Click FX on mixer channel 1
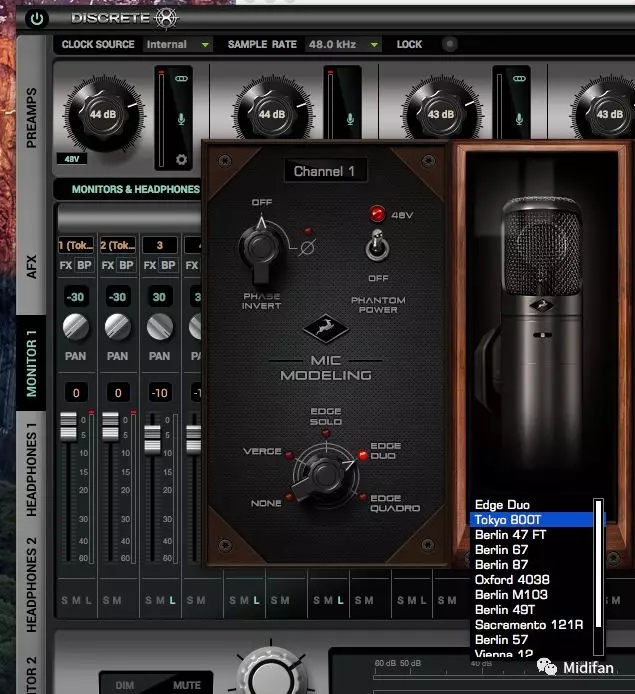 click(66, 265)
